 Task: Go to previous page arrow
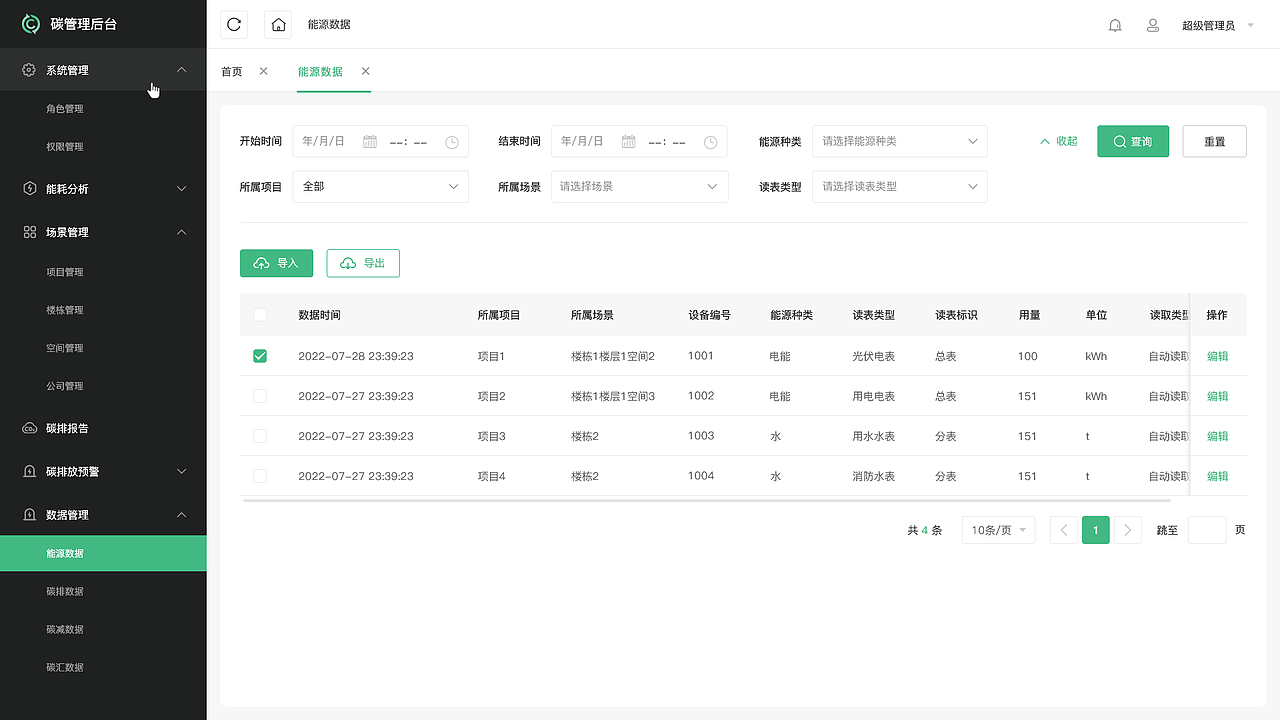1064,530
